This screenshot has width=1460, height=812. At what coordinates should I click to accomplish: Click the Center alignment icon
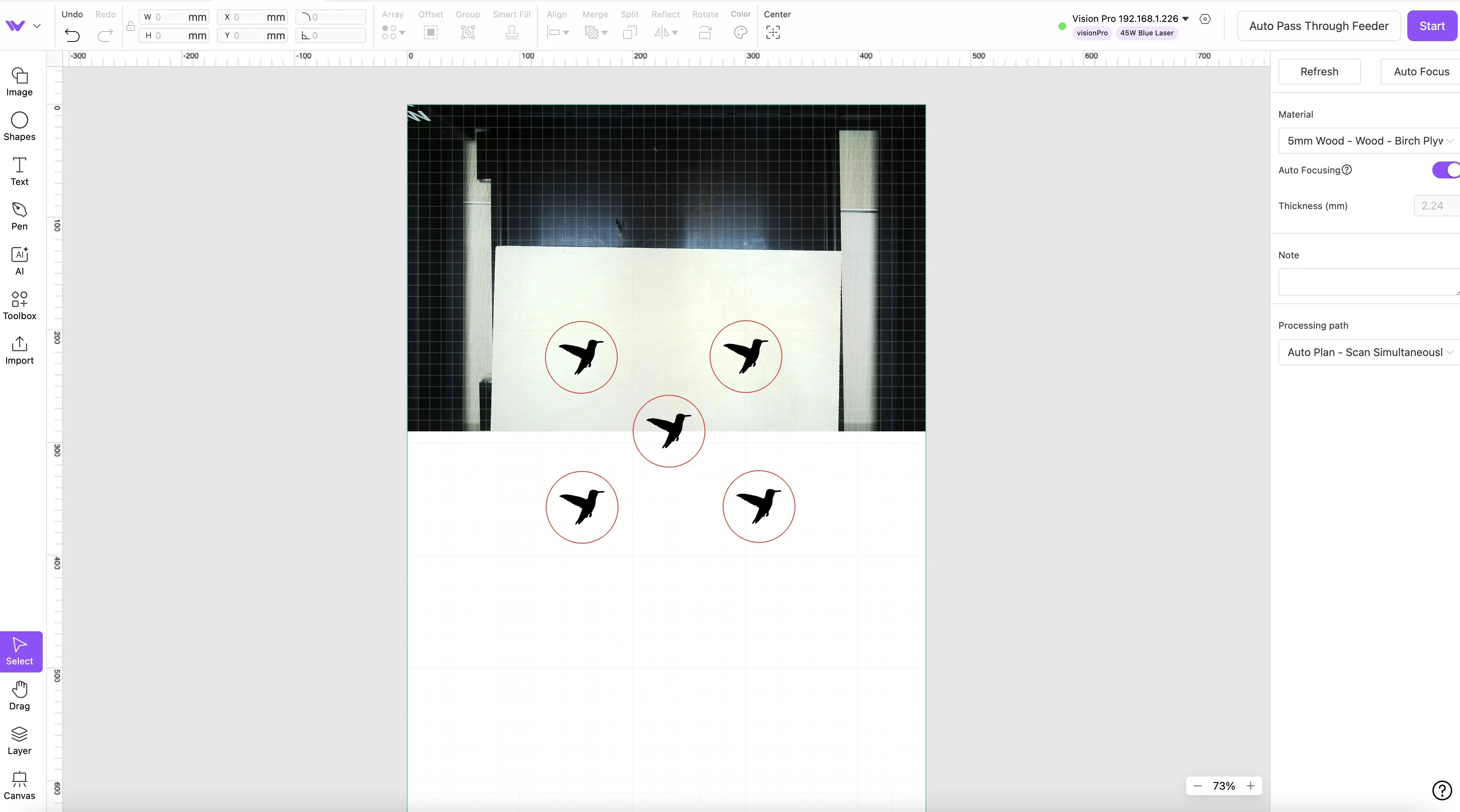(x=773, y=32)
